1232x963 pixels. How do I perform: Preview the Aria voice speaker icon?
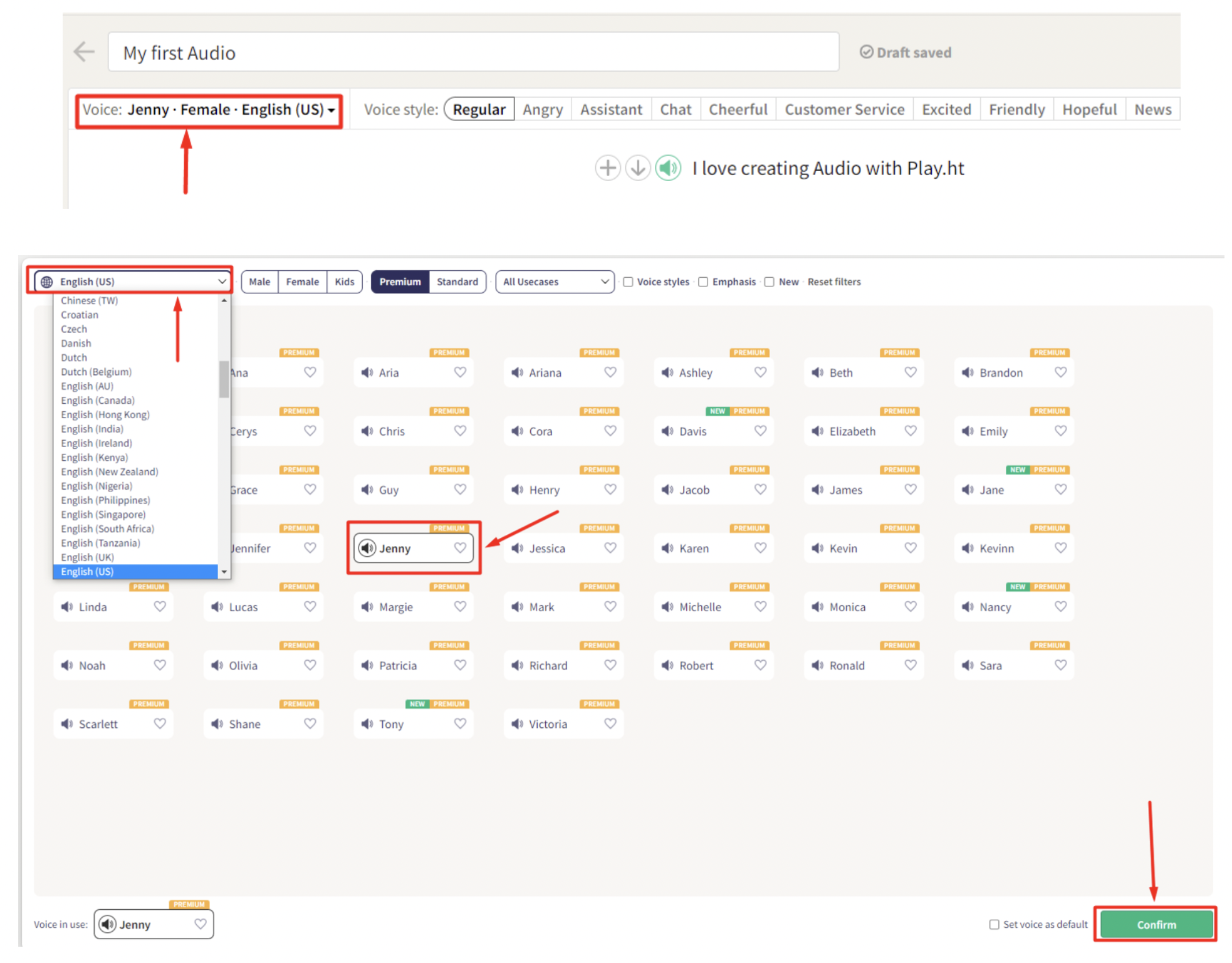(367, 373)
